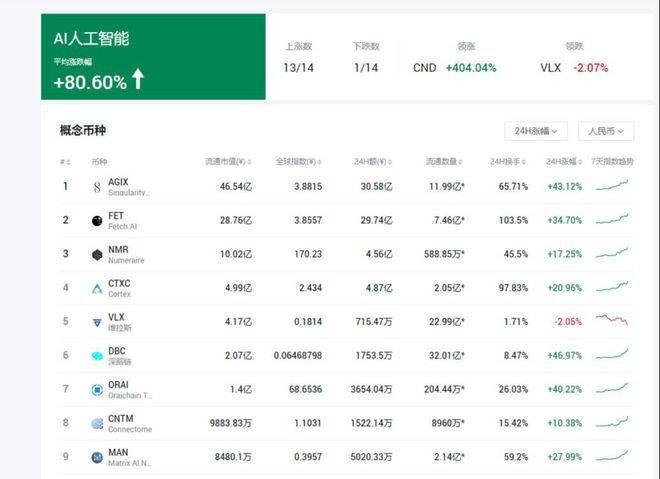Click the FET Fetch.AI coin icon

coord(97,220)
